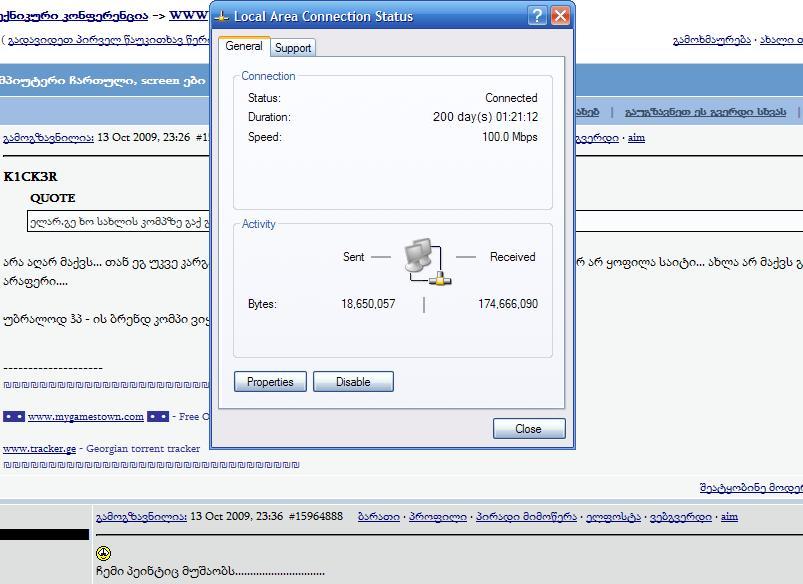The width and height of the screenshot is (803, 584).
Task: Click the 'Received' label in Activity group
Action: pos(513,257)
